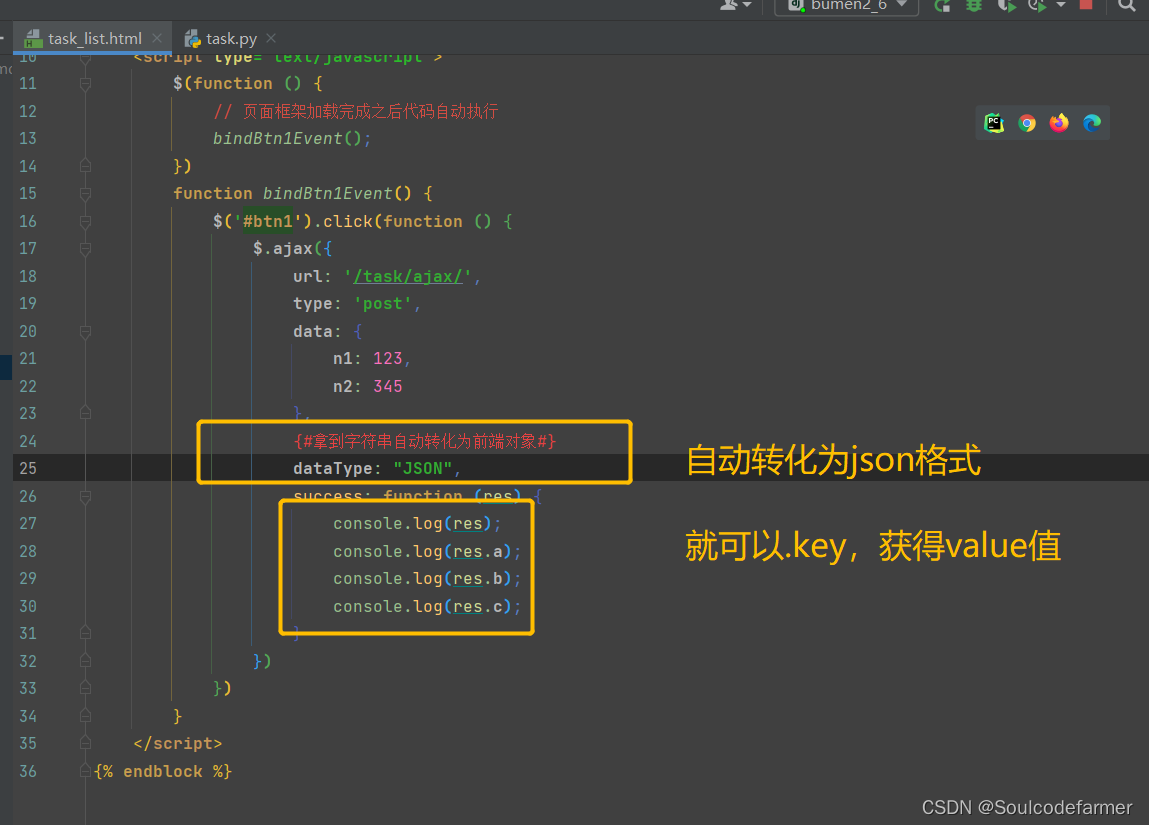Start debugging with the bug icon

point(974,6)
